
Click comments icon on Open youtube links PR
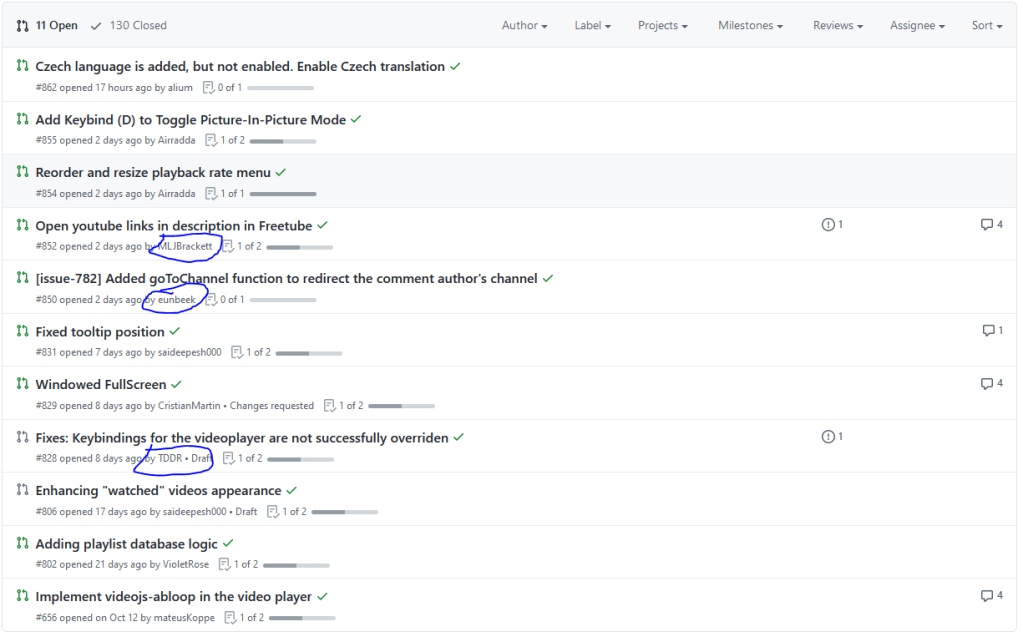pos(987,225)
